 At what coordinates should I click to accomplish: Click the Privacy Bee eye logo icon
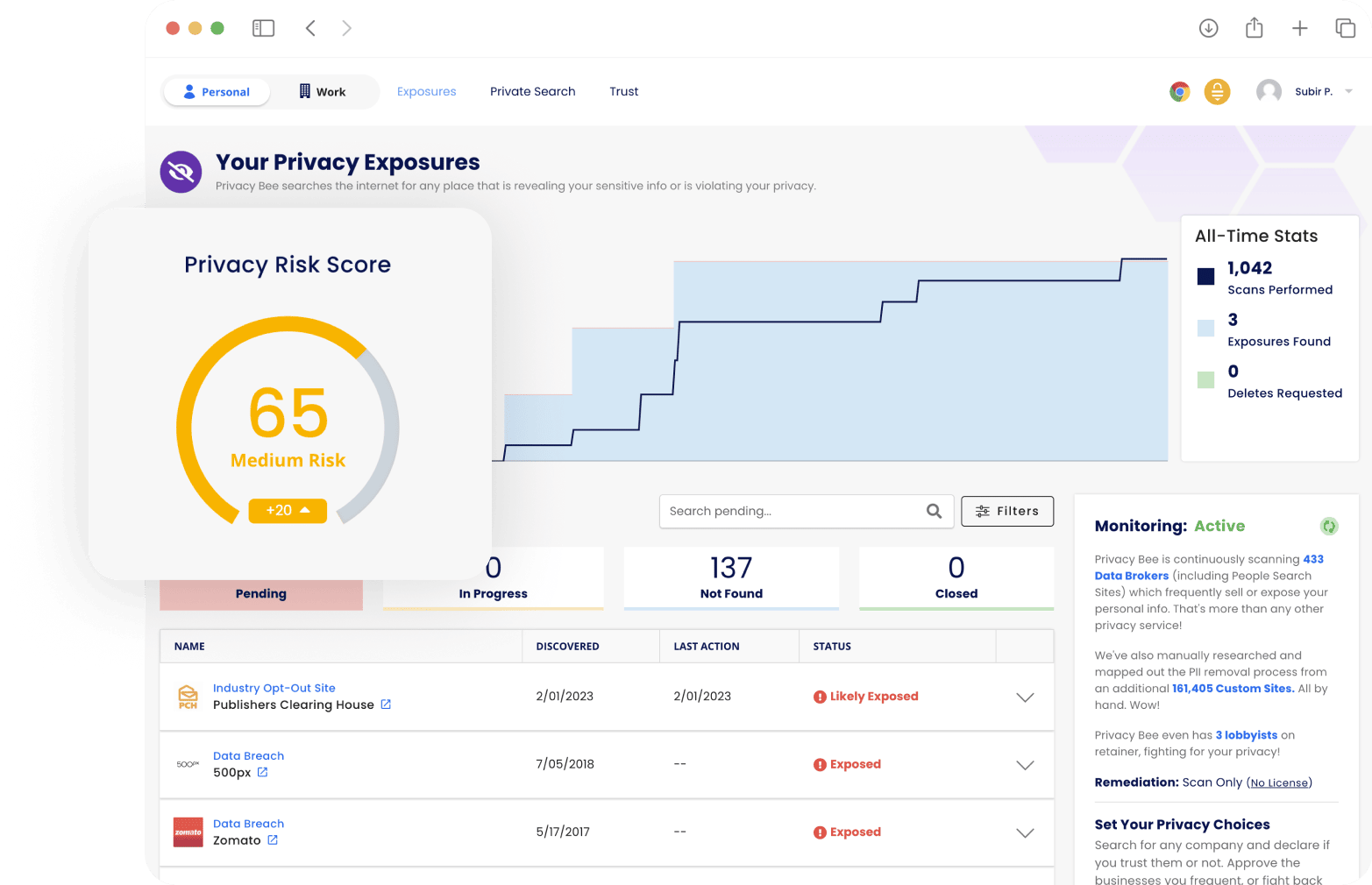point(181,172)
